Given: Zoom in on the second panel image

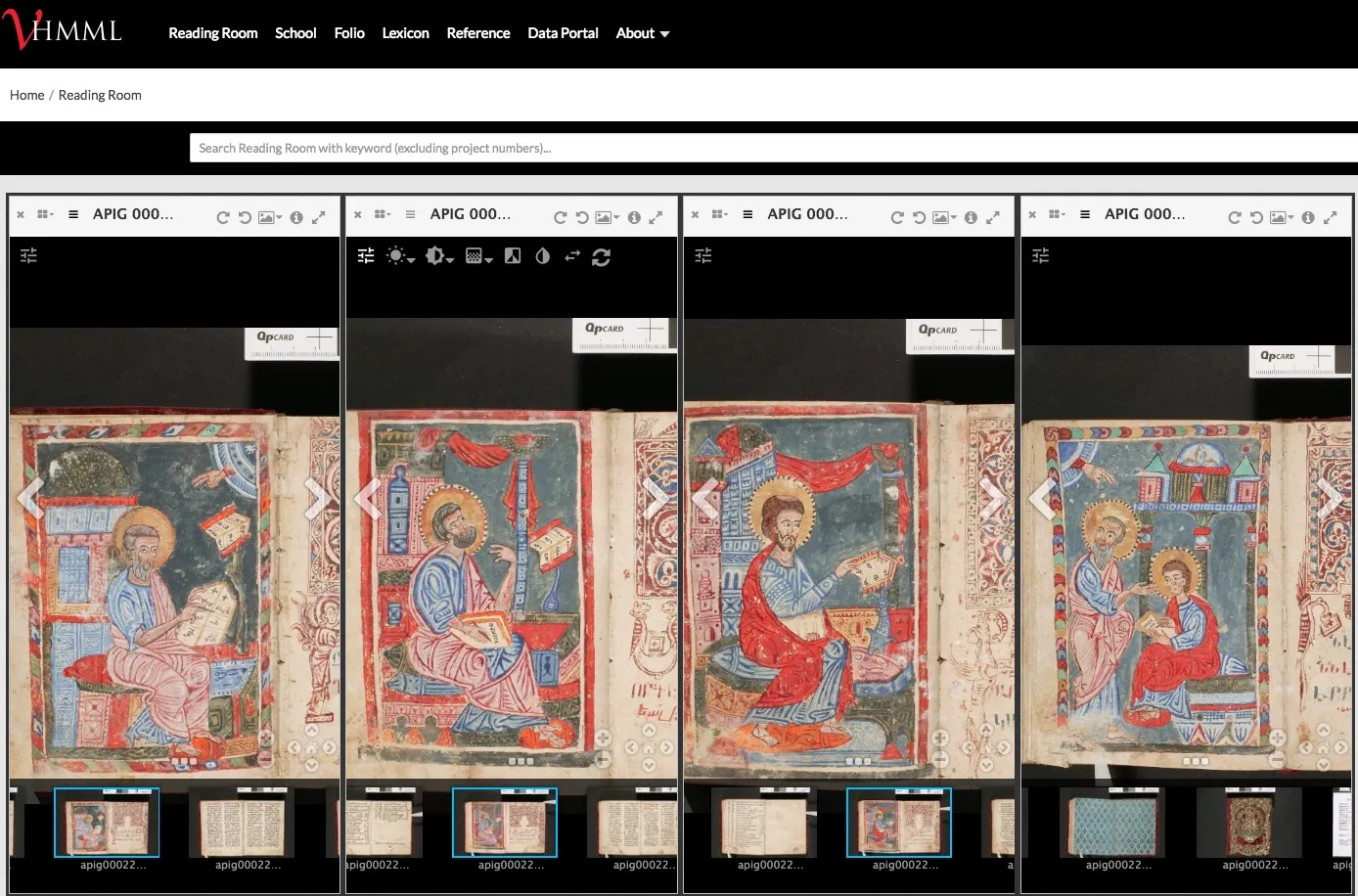Looking at the screenshot, I should click(x=603, y=739).
